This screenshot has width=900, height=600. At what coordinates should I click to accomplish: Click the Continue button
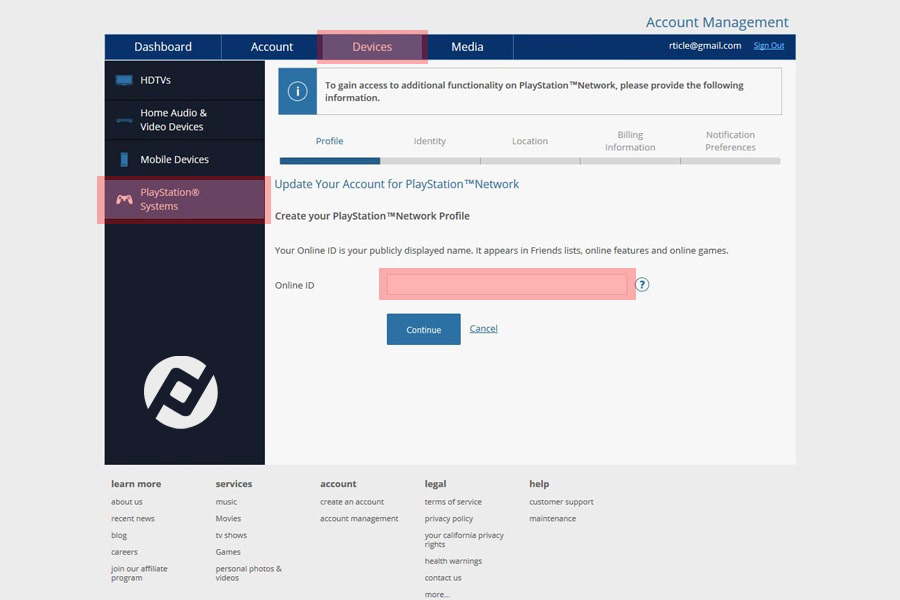[424, 329]
